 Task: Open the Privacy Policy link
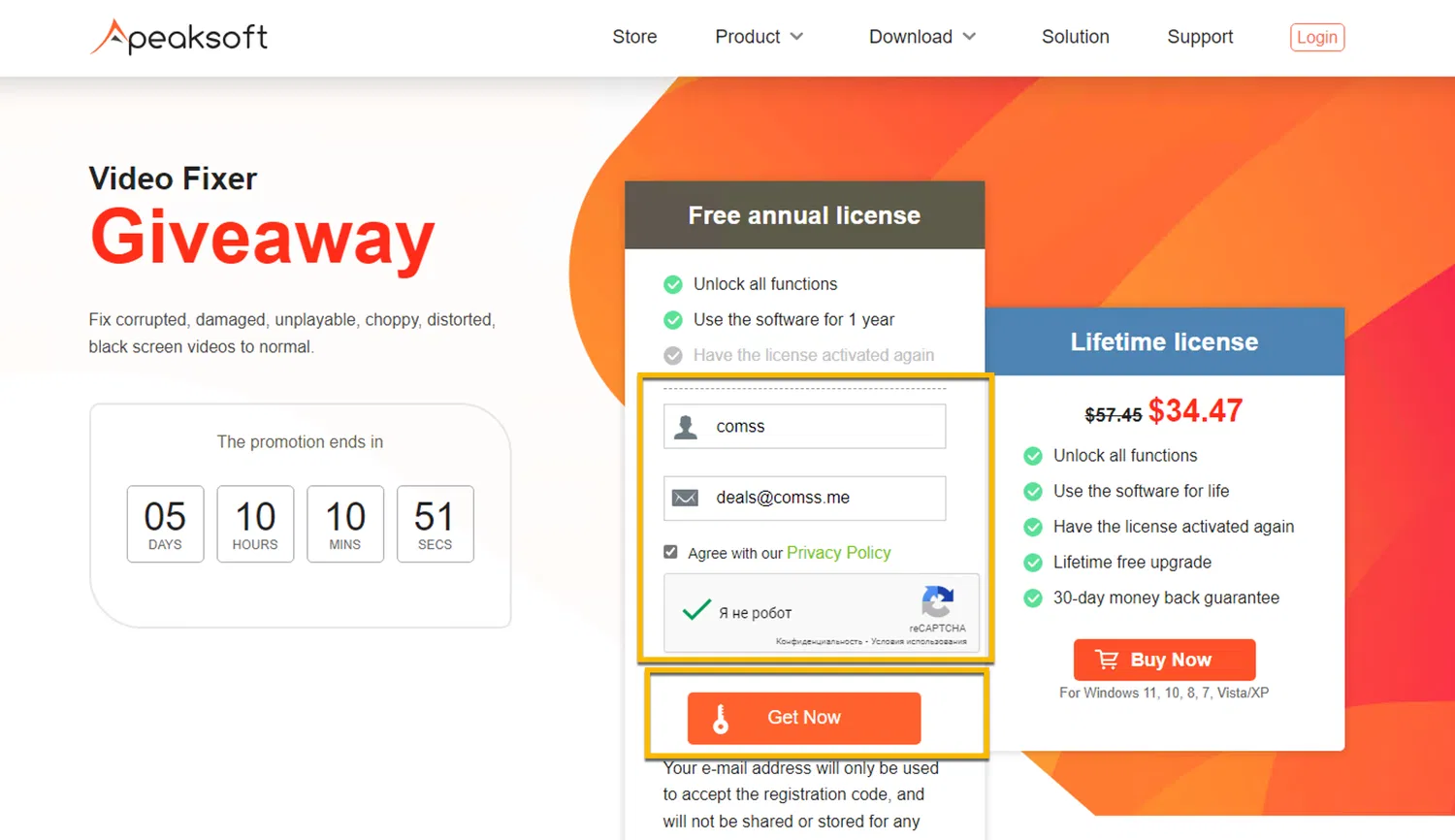[839, 553]
